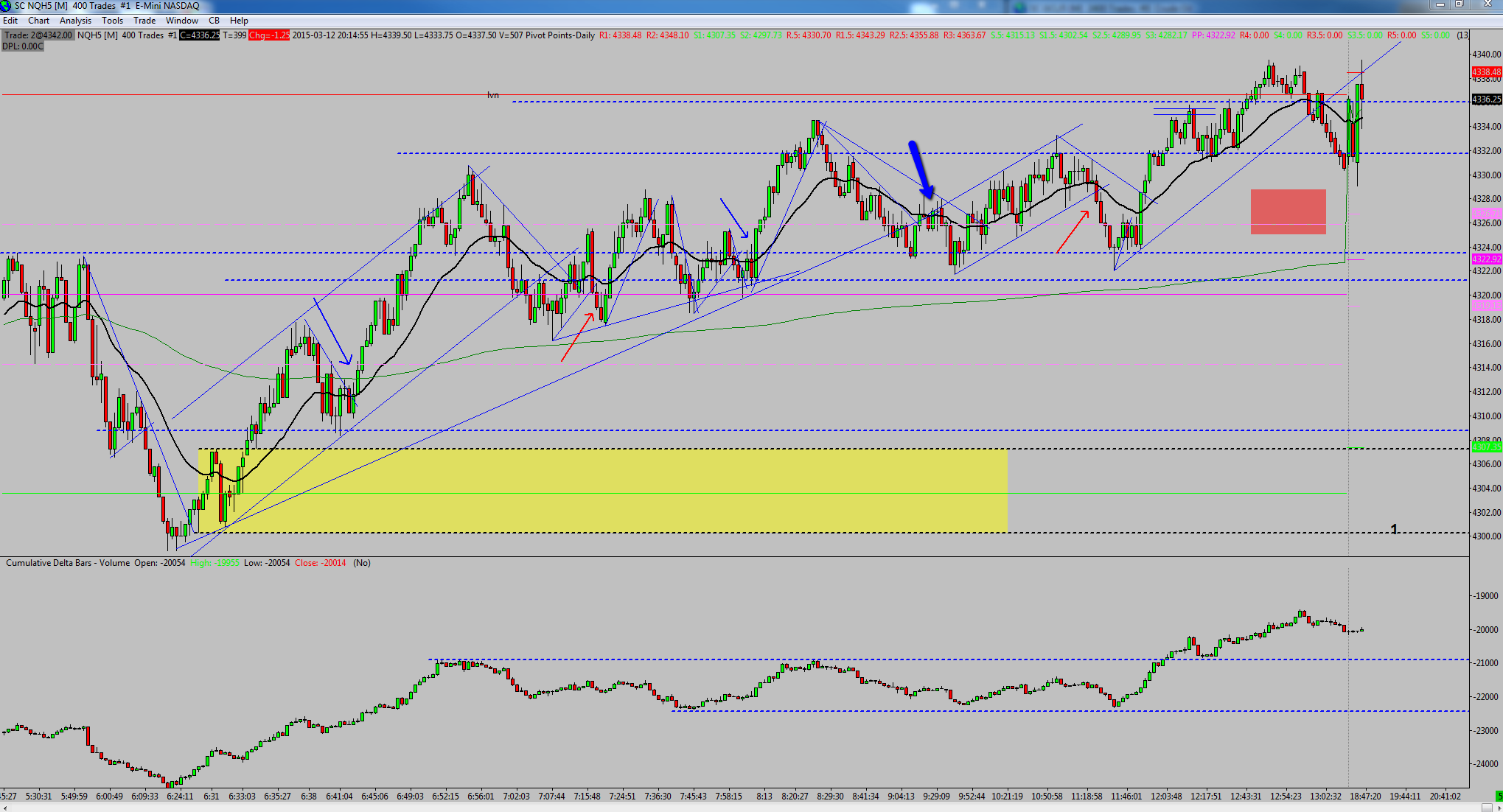Click the 'Low: -20054' delta value
This screenshot has height=812, width=1503.
[267, 563]
